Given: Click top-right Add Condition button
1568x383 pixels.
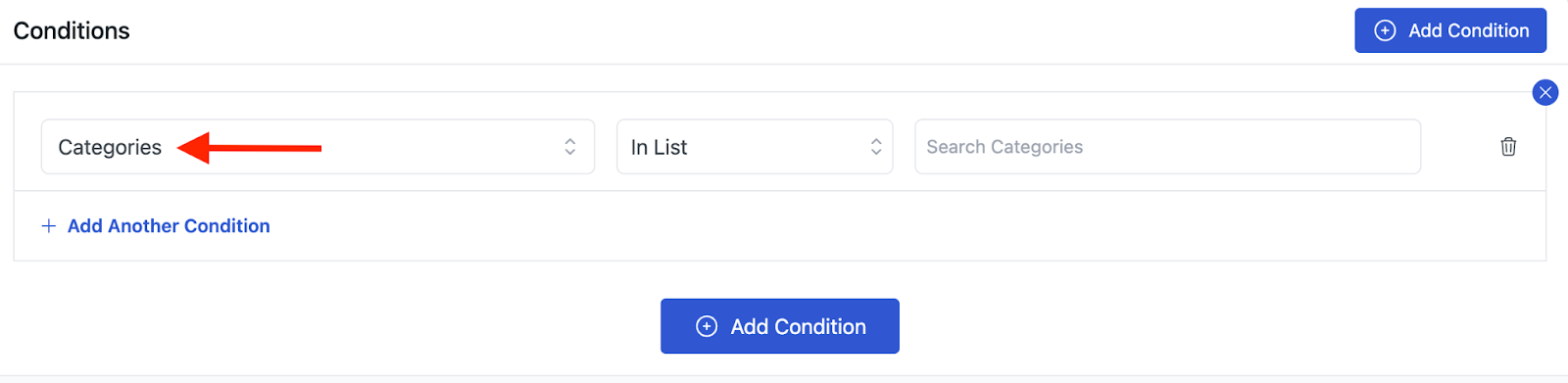Looking at the screenshot, I should (1450, 30).
